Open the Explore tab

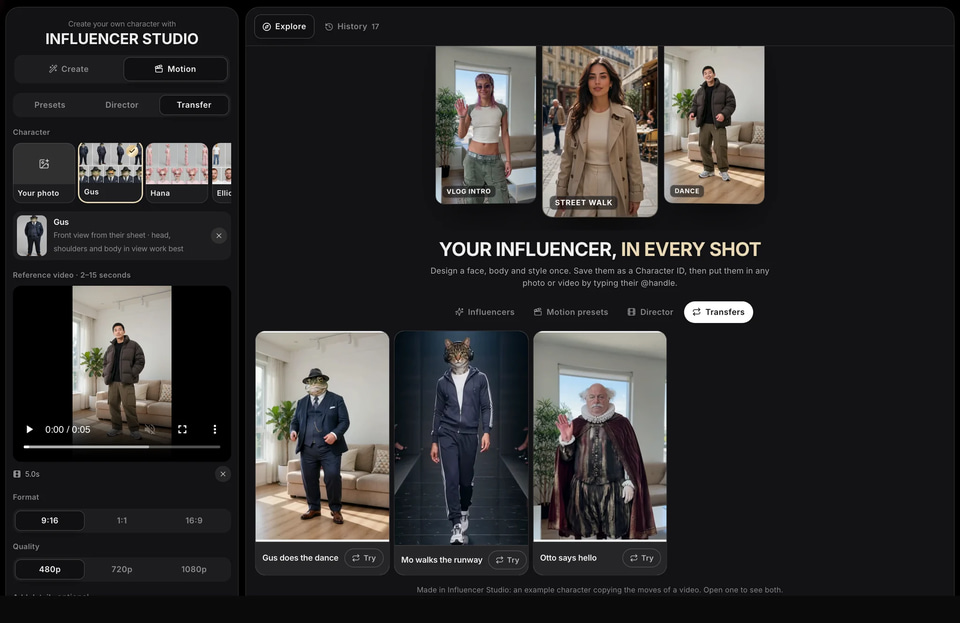284,26
